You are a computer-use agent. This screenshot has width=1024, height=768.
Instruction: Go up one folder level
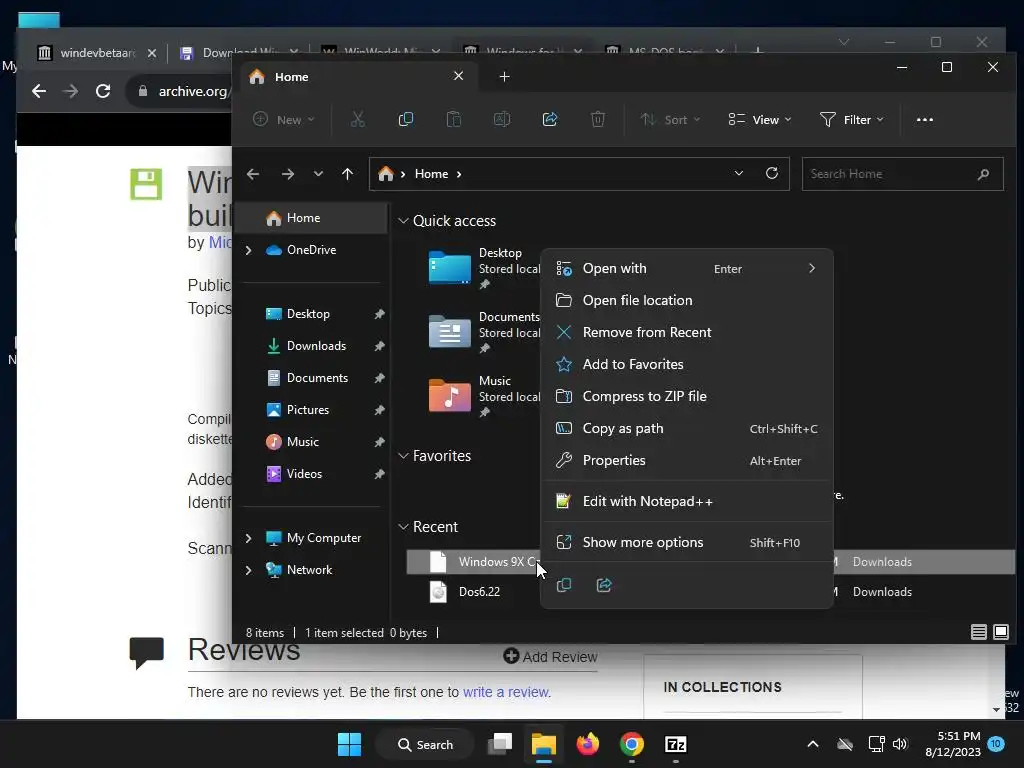[347, 174]
